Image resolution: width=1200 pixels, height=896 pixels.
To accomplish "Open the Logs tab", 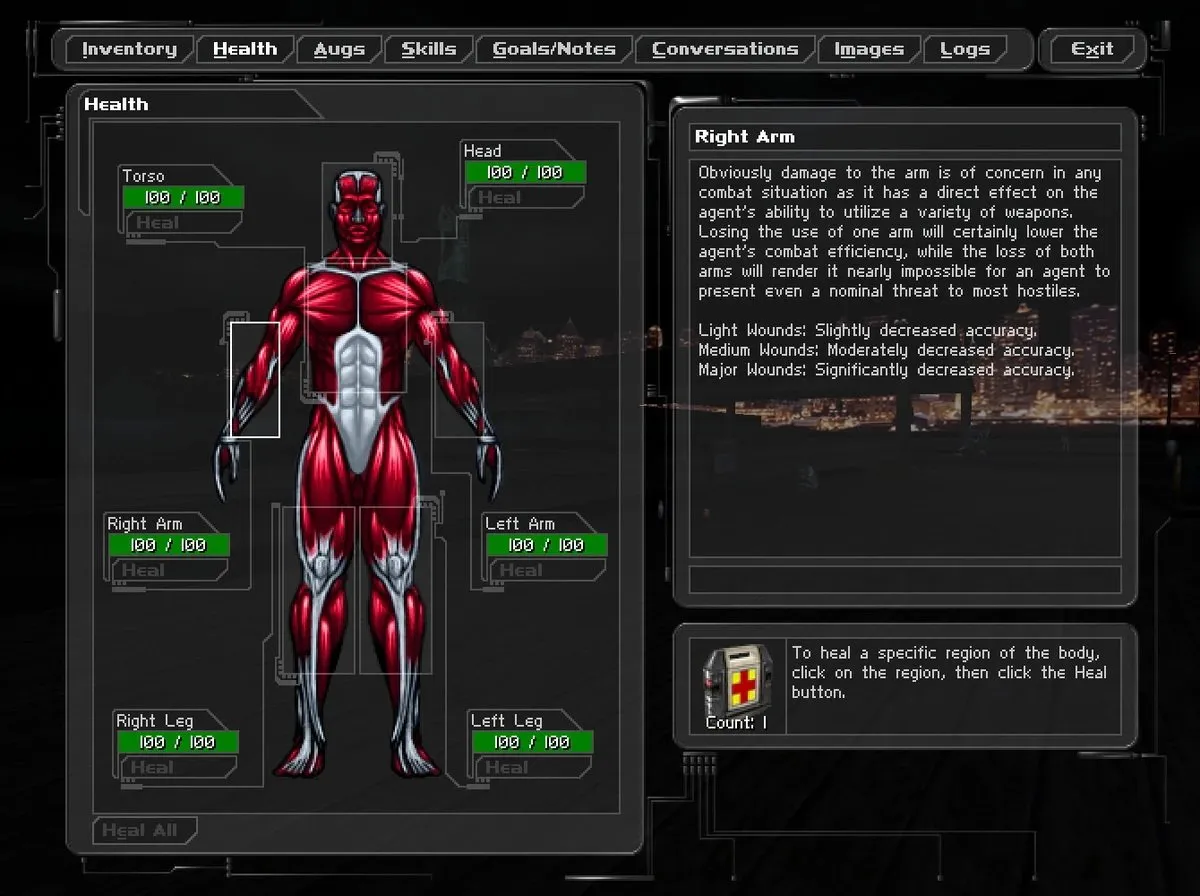I will click(965, 49).
